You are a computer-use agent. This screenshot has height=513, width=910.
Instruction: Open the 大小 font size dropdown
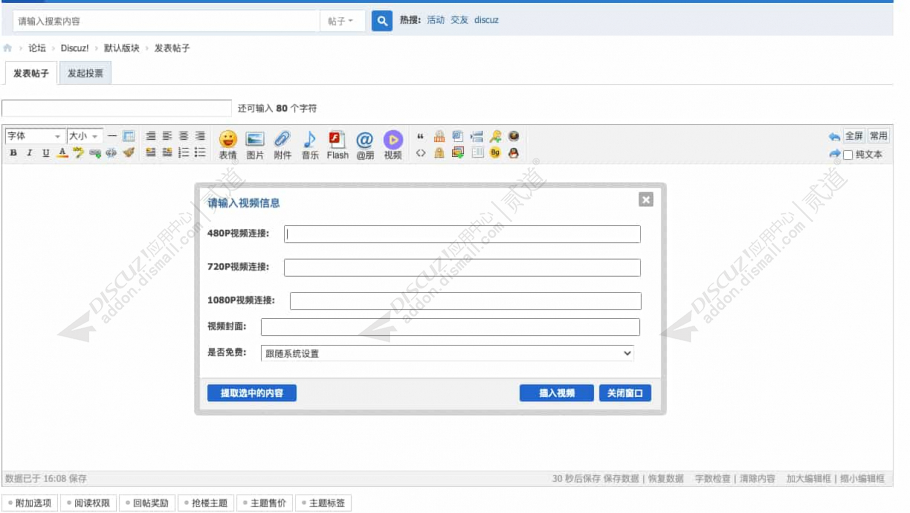point(84,136)
